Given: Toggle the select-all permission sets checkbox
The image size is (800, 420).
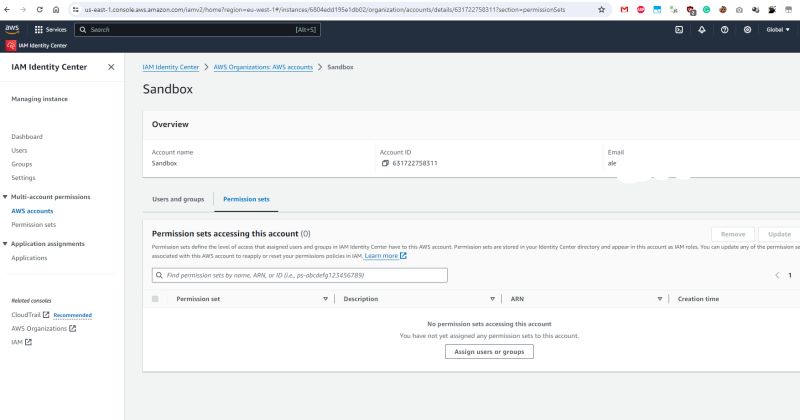Looking at the screenshot, I should point(155,299).
